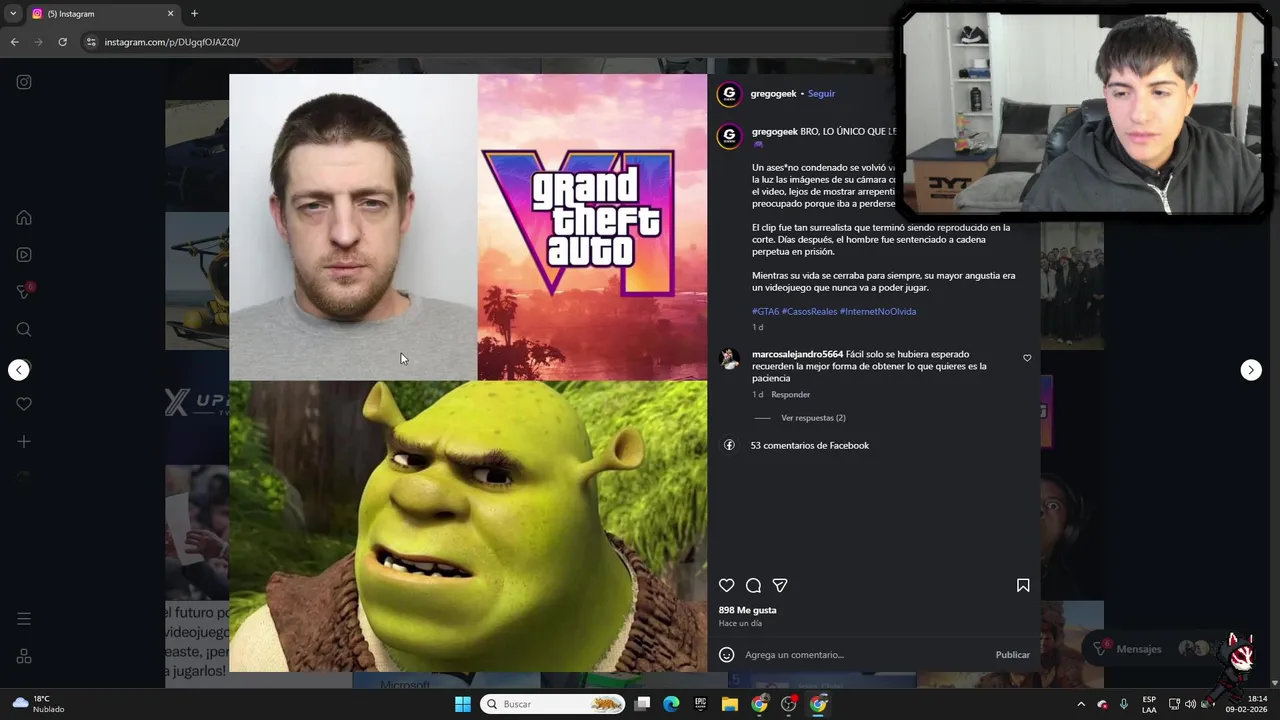Expand Ver respuestas (2)

(x=813, y=418)
